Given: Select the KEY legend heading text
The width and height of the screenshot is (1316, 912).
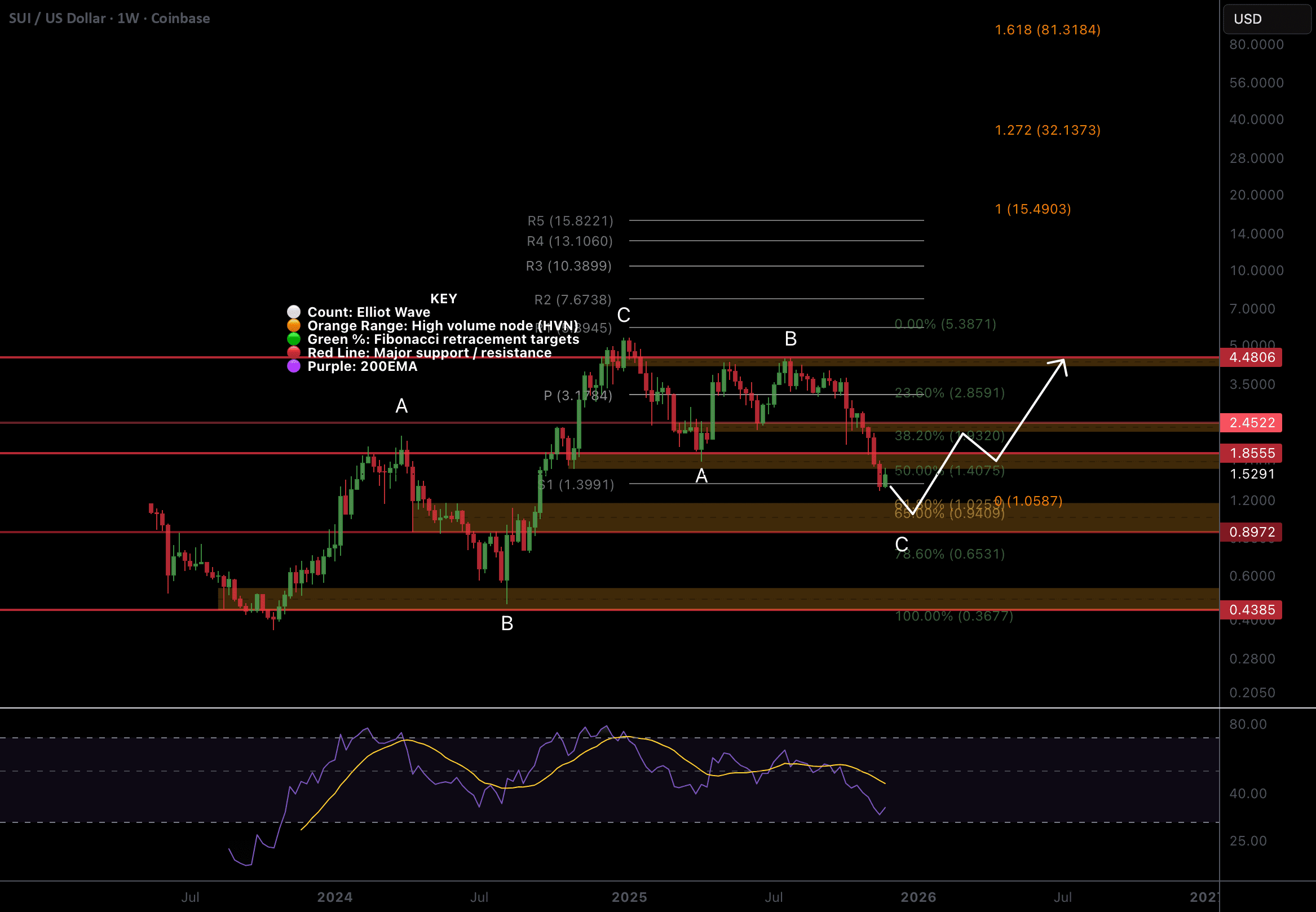Looking at the screenshot, I should coord(443,299).
